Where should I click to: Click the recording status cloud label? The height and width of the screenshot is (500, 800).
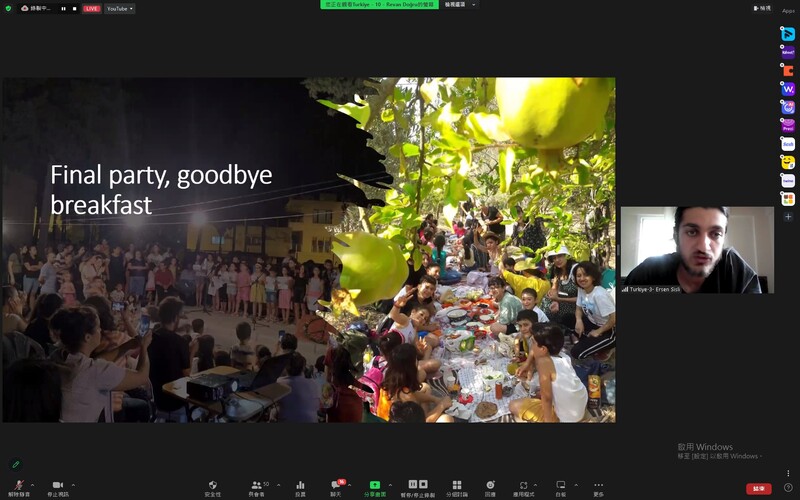tap(37, 8)
